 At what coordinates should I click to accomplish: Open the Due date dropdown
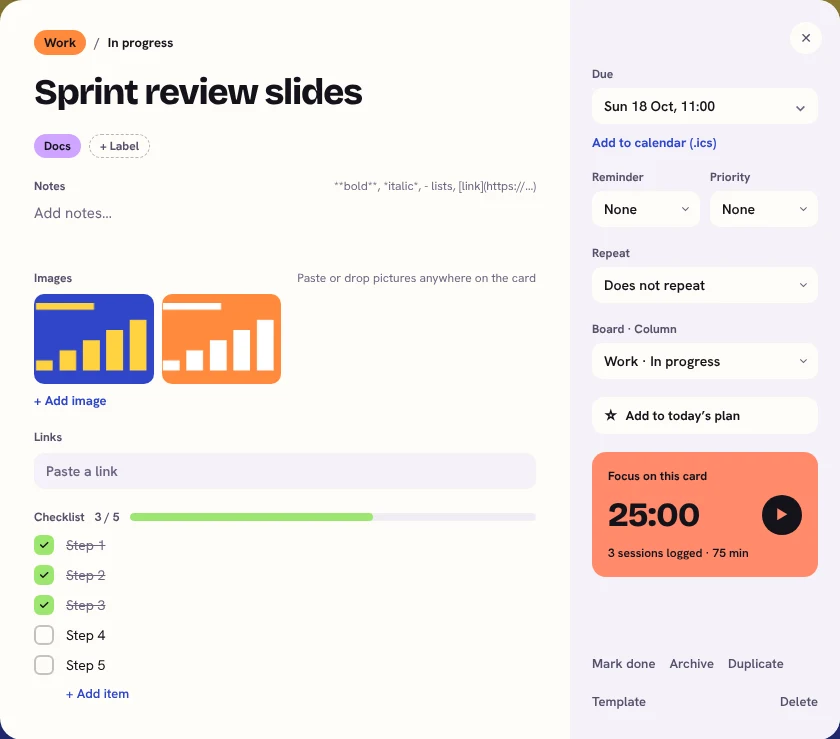click(704, 106)
